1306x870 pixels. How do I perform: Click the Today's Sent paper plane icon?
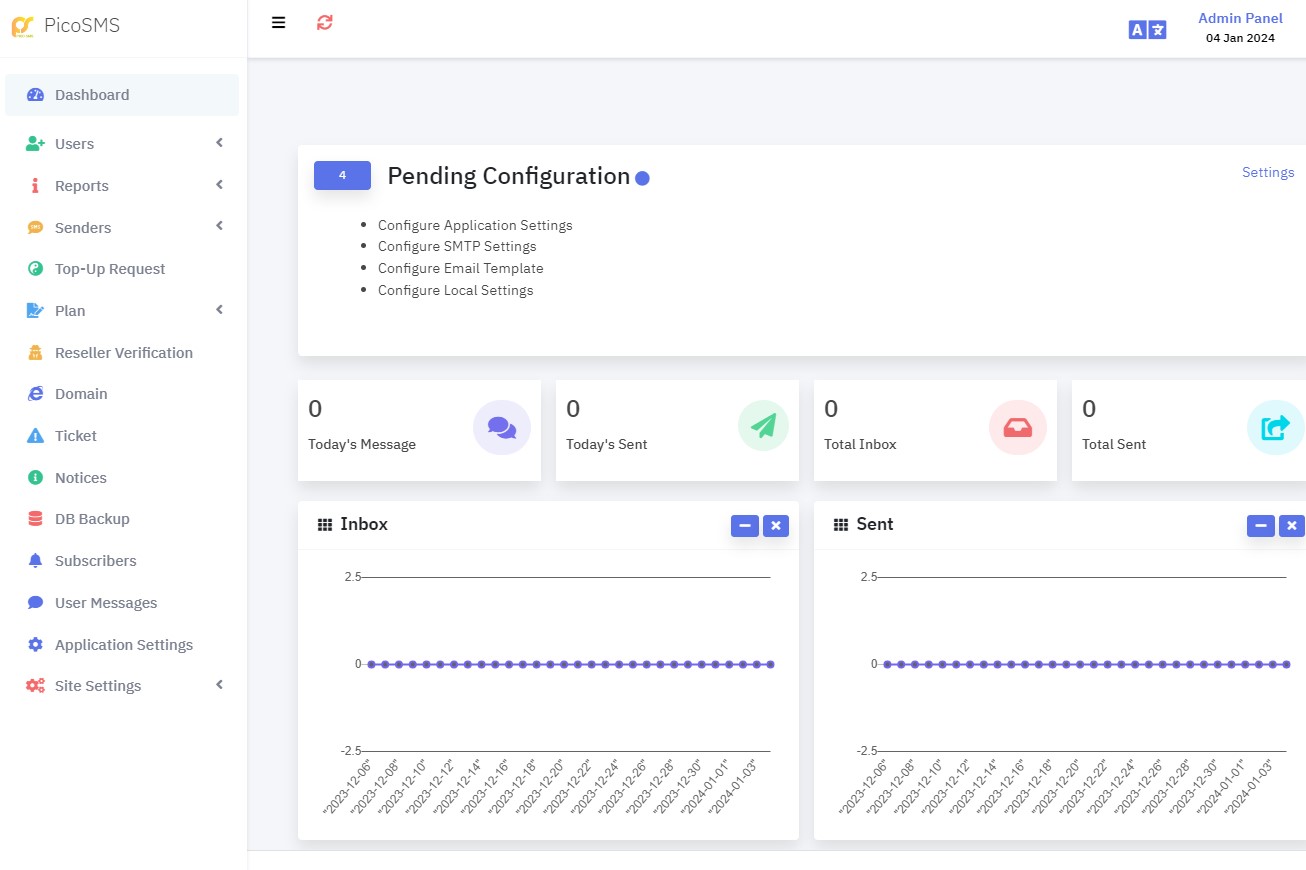763,426
